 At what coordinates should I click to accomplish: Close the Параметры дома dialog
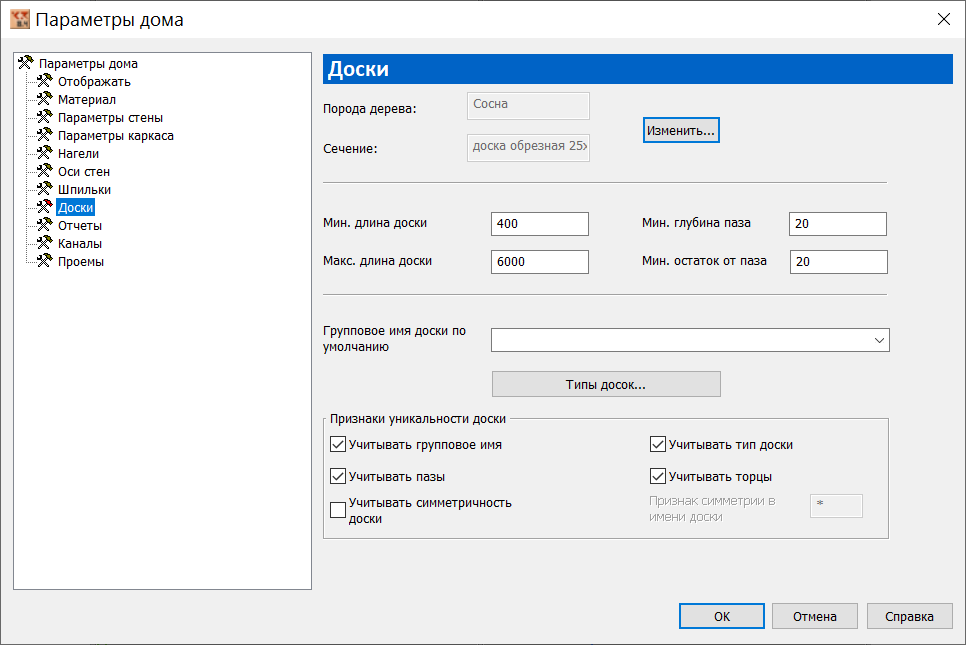(943, 19)
